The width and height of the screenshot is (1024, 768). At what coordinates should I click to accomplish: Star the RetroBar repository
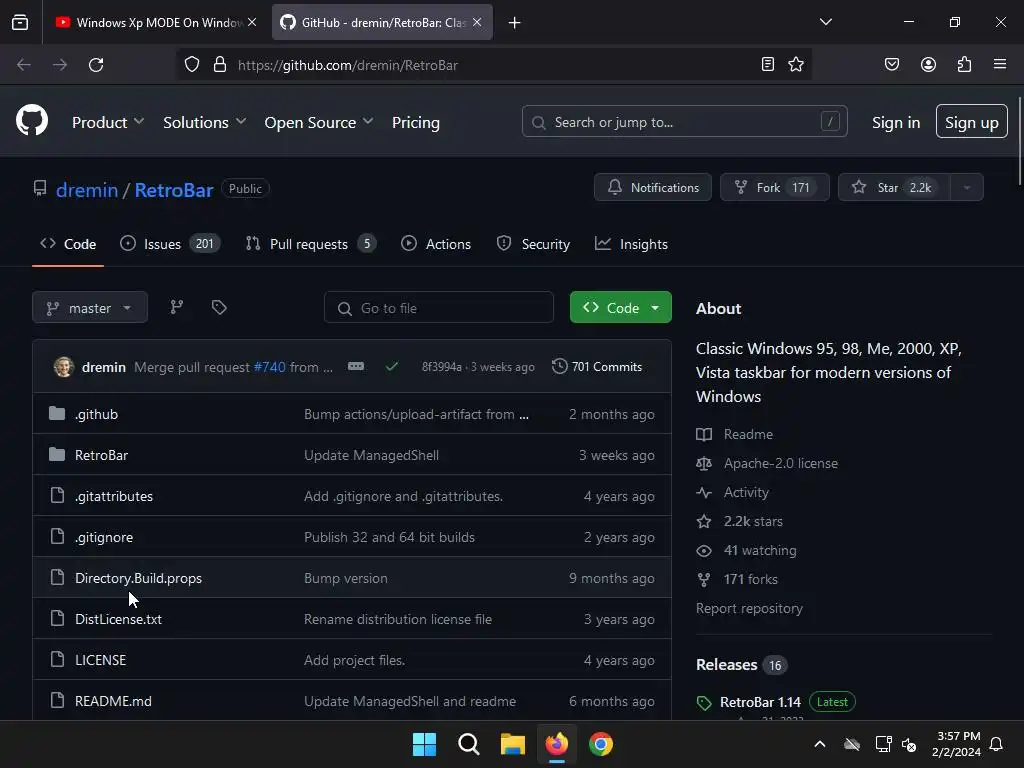pos(895,187)
